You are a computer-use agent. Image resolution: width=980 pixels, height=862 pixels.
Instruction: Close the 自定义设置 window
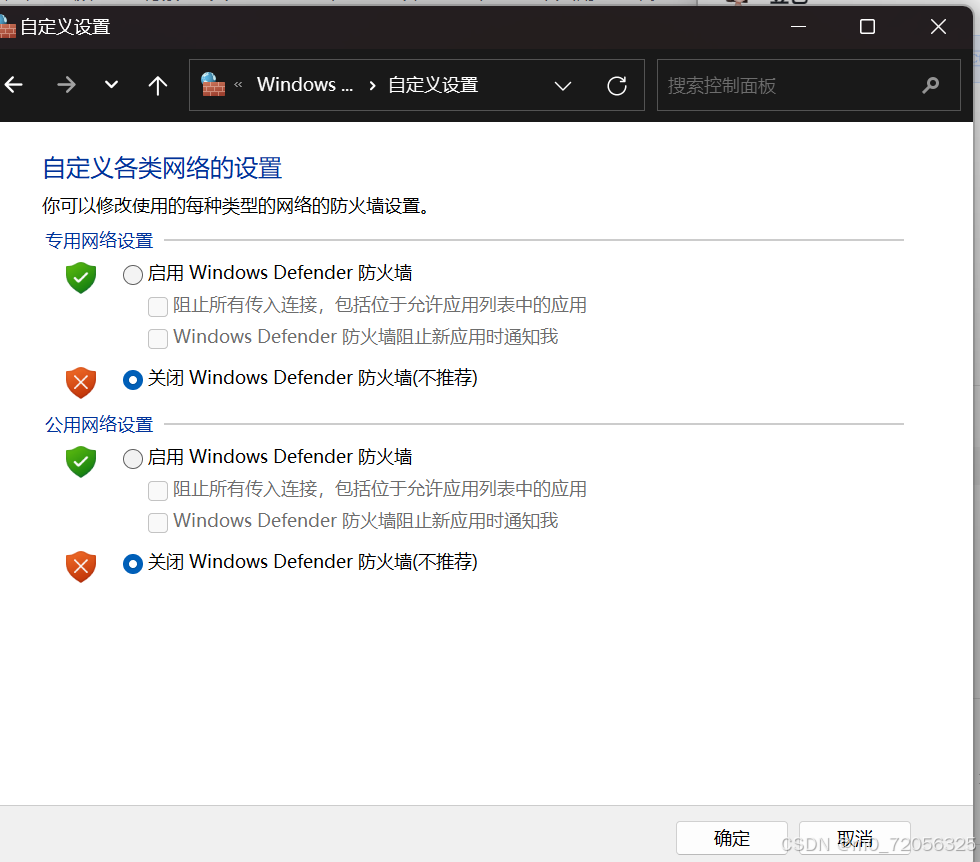[938, 27]
